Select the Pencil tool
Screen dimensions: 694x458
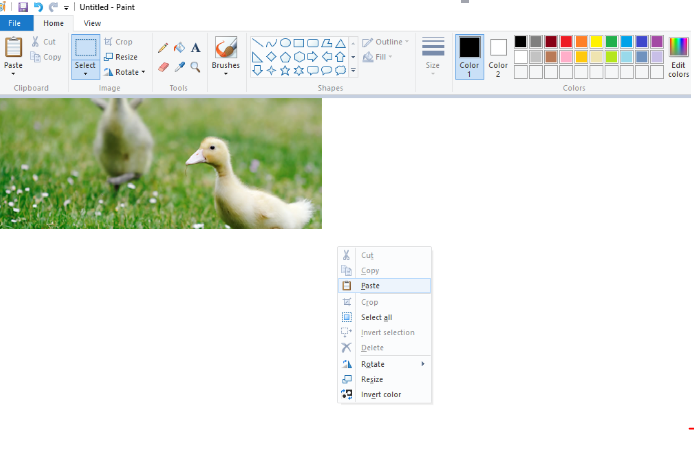(163, 47)
